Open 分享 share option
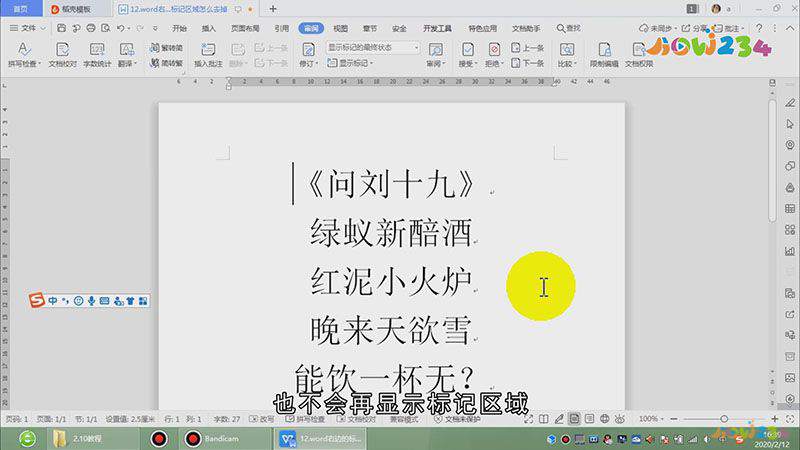This screenshot has width=800, height=450. pos(695,28)
